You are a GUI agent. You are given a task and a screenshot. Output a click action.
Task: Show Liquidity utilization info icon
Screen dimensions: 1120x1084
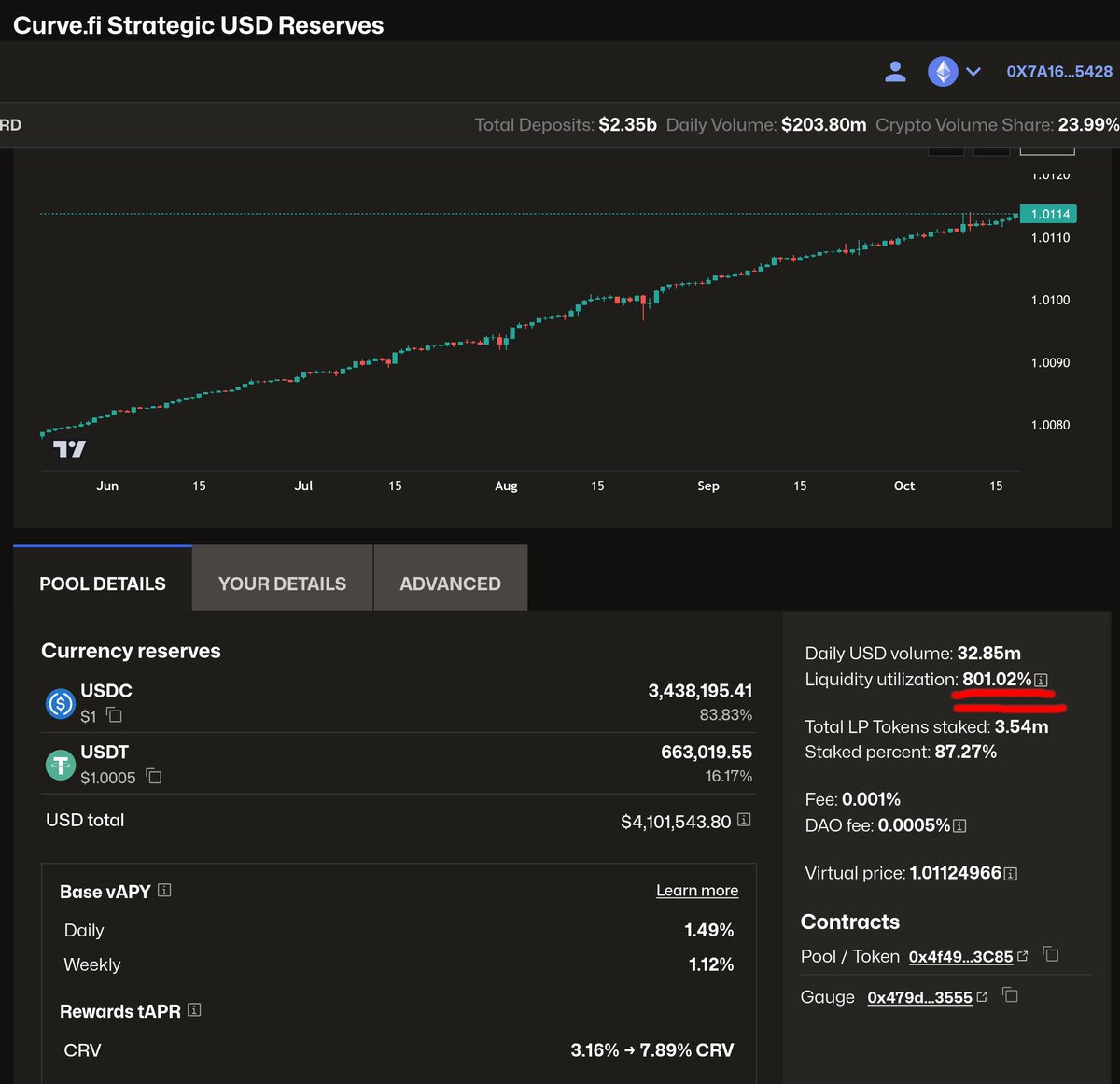1042,681
